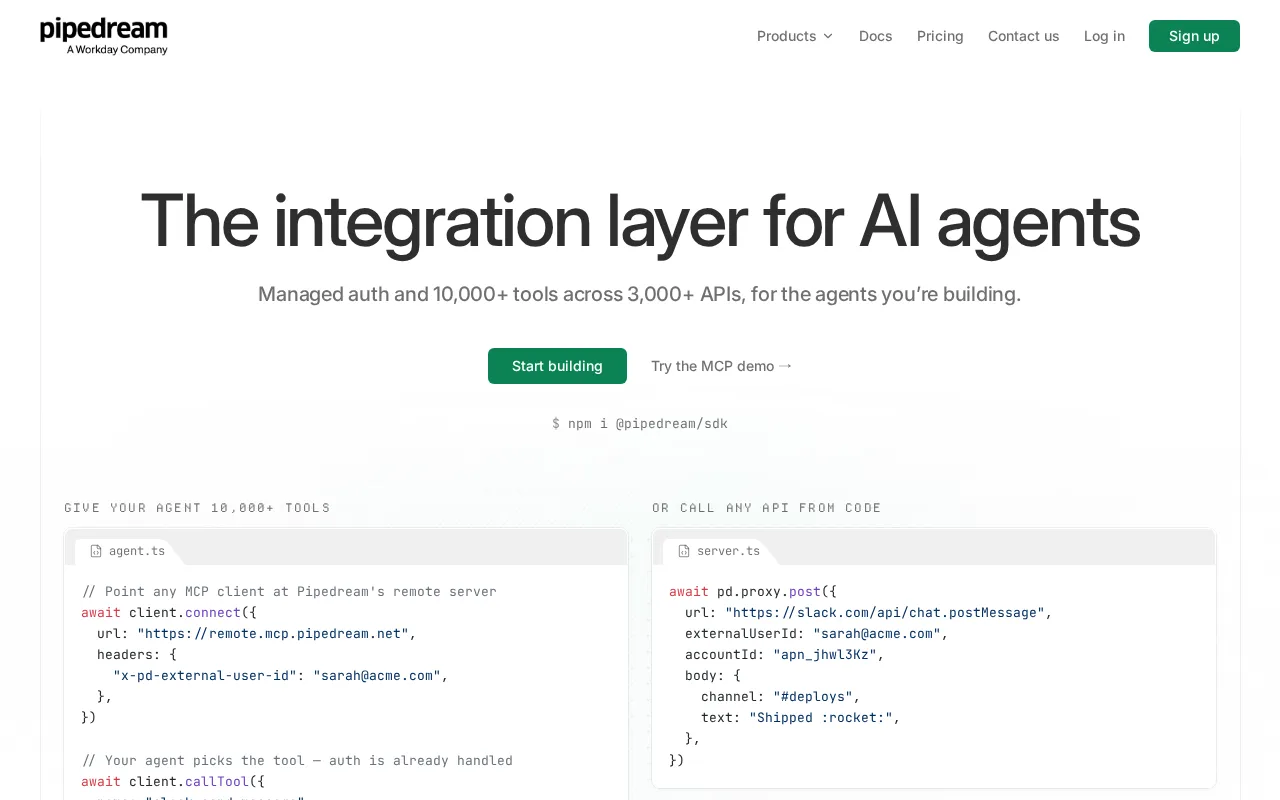Click the Sign up button
1280x800 pixels.
(x=1194, y=36)
